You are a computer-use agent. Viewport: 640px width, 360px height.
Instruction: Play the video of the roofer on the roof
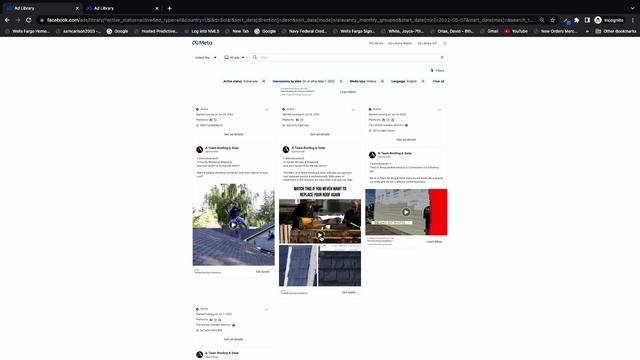coord(233,225)
